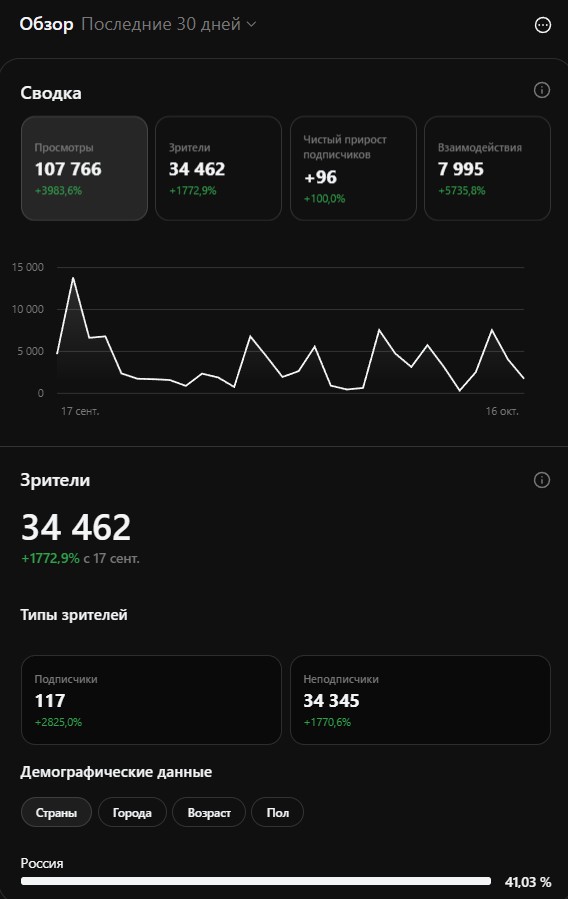Switch to the Возраст demographics tab
Viewport: 568px width, 899px height.
(x=209, y=812)
